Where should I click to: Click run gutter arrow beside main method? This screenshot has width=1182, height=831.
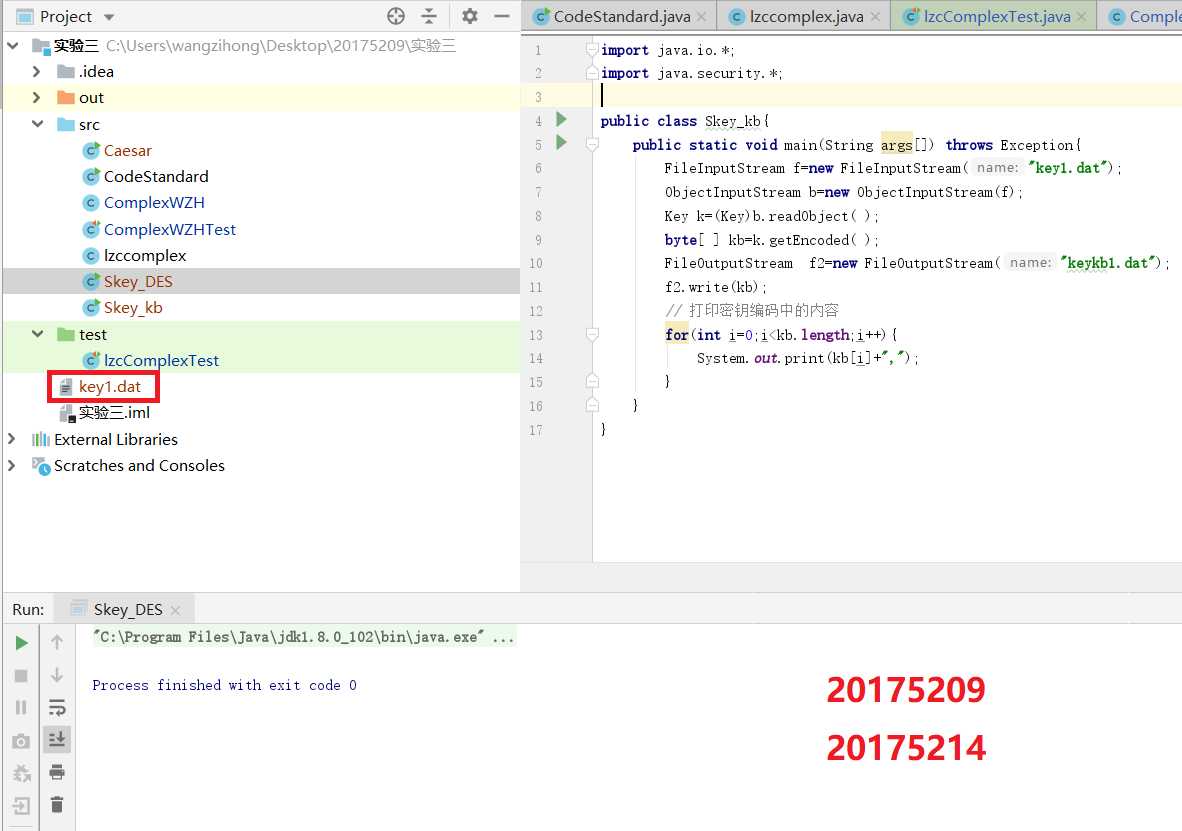pyautogui.click(x=561, y=143)
